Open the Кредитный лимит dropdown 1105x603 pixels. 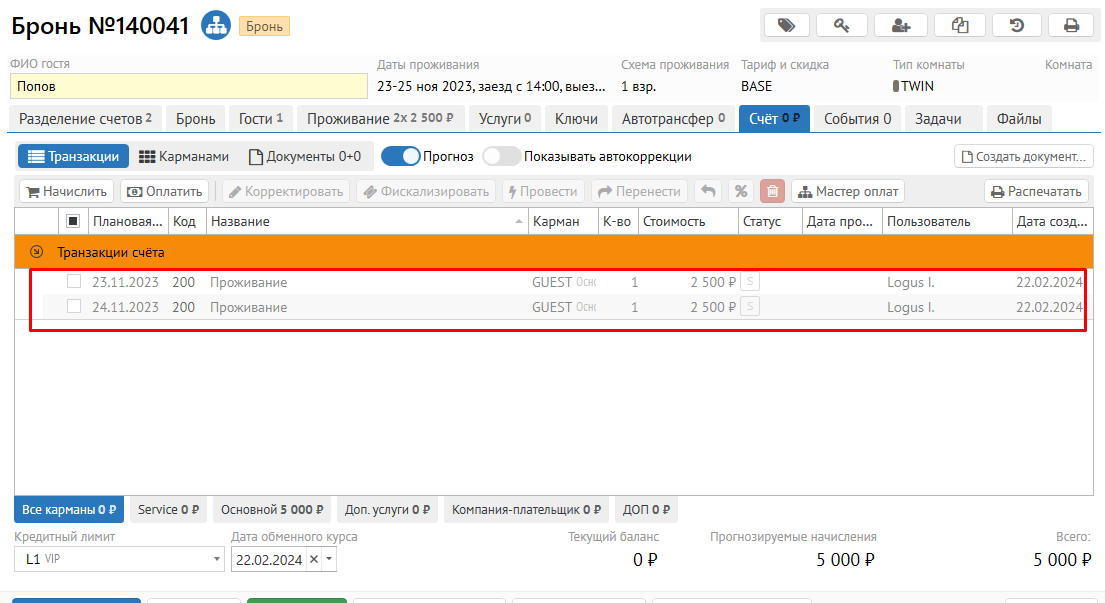[x=217, y=560]
